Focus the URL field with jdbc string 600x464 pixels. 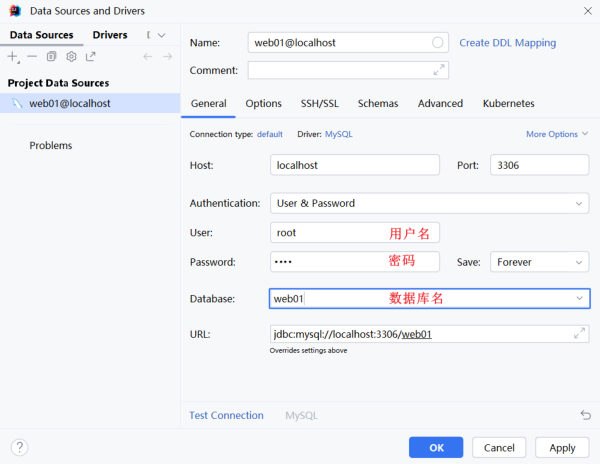pyautogui.click(x=429, y=334)
